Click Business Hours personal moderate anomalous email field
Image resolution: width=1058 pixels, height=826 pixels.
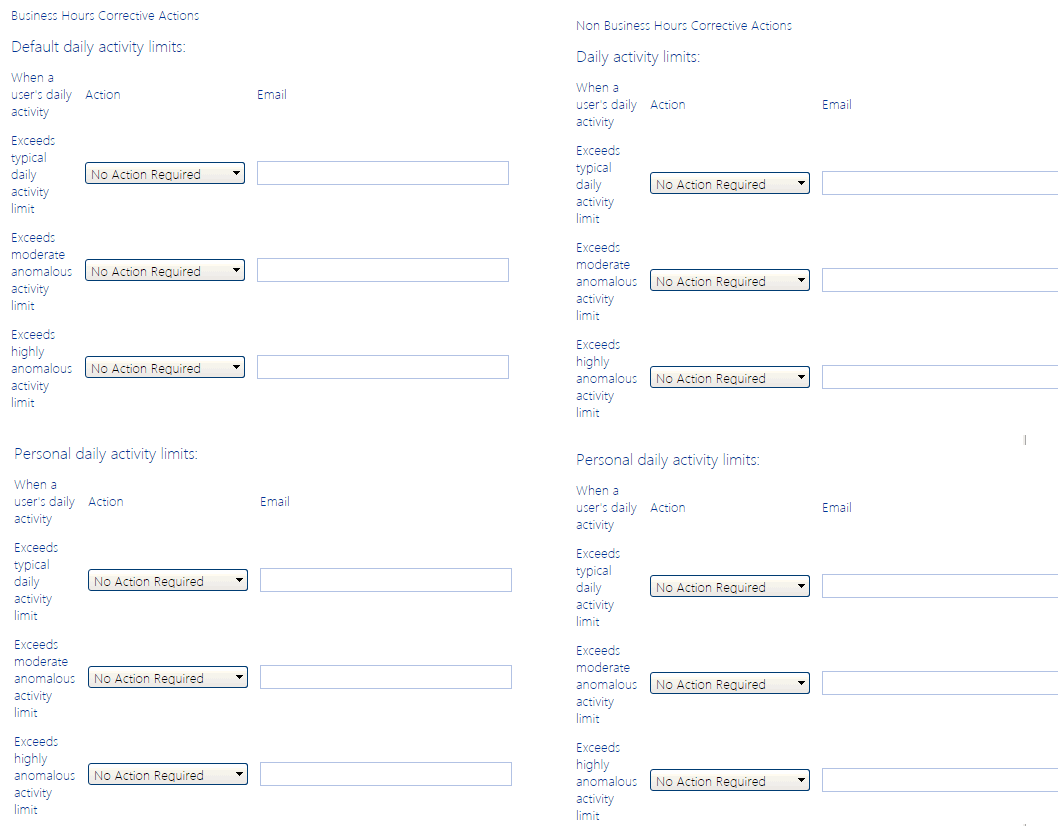(x=386, y=677)
